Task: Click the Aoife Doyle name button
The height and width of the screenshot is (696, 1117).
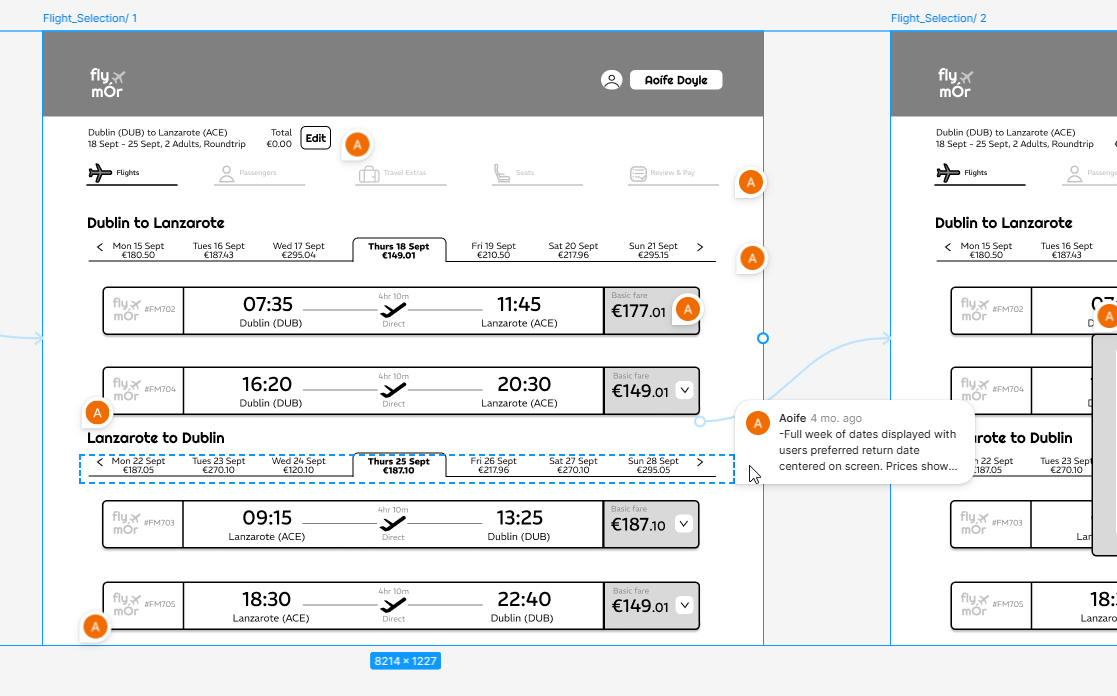Action: click(676, 80)
